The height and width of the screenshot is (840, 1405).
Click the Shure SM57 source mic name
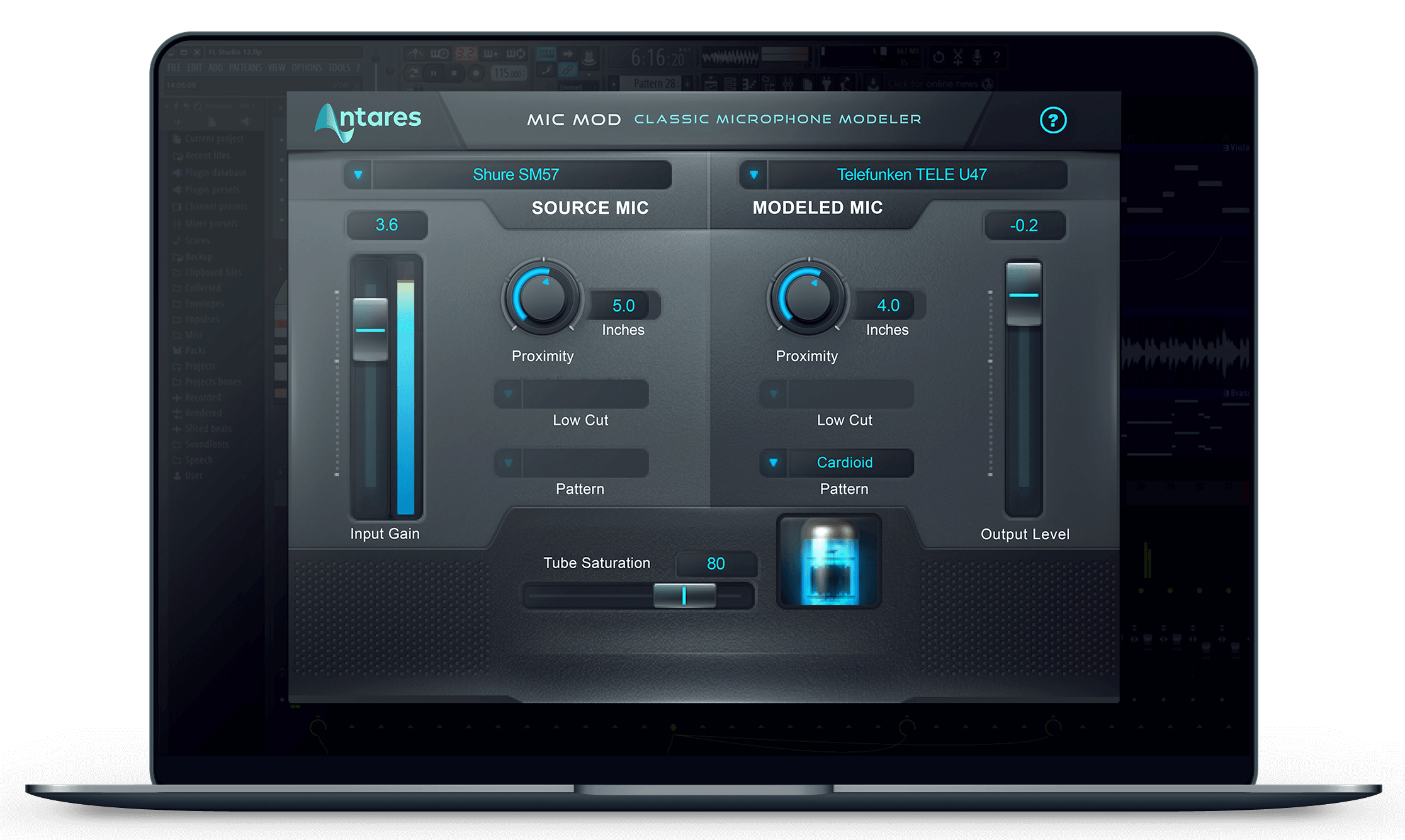point(516,174)
